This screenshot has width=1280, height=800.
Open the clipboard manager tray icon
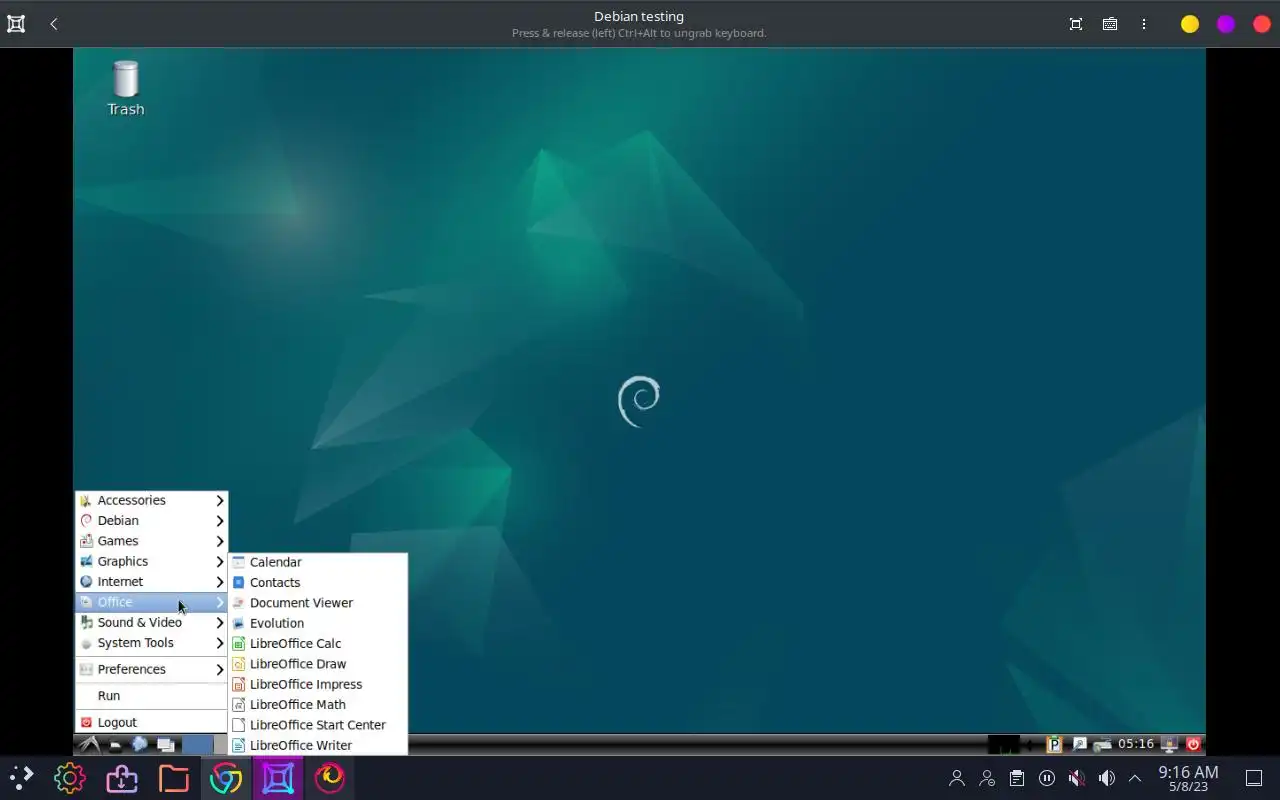[1054, 745]
